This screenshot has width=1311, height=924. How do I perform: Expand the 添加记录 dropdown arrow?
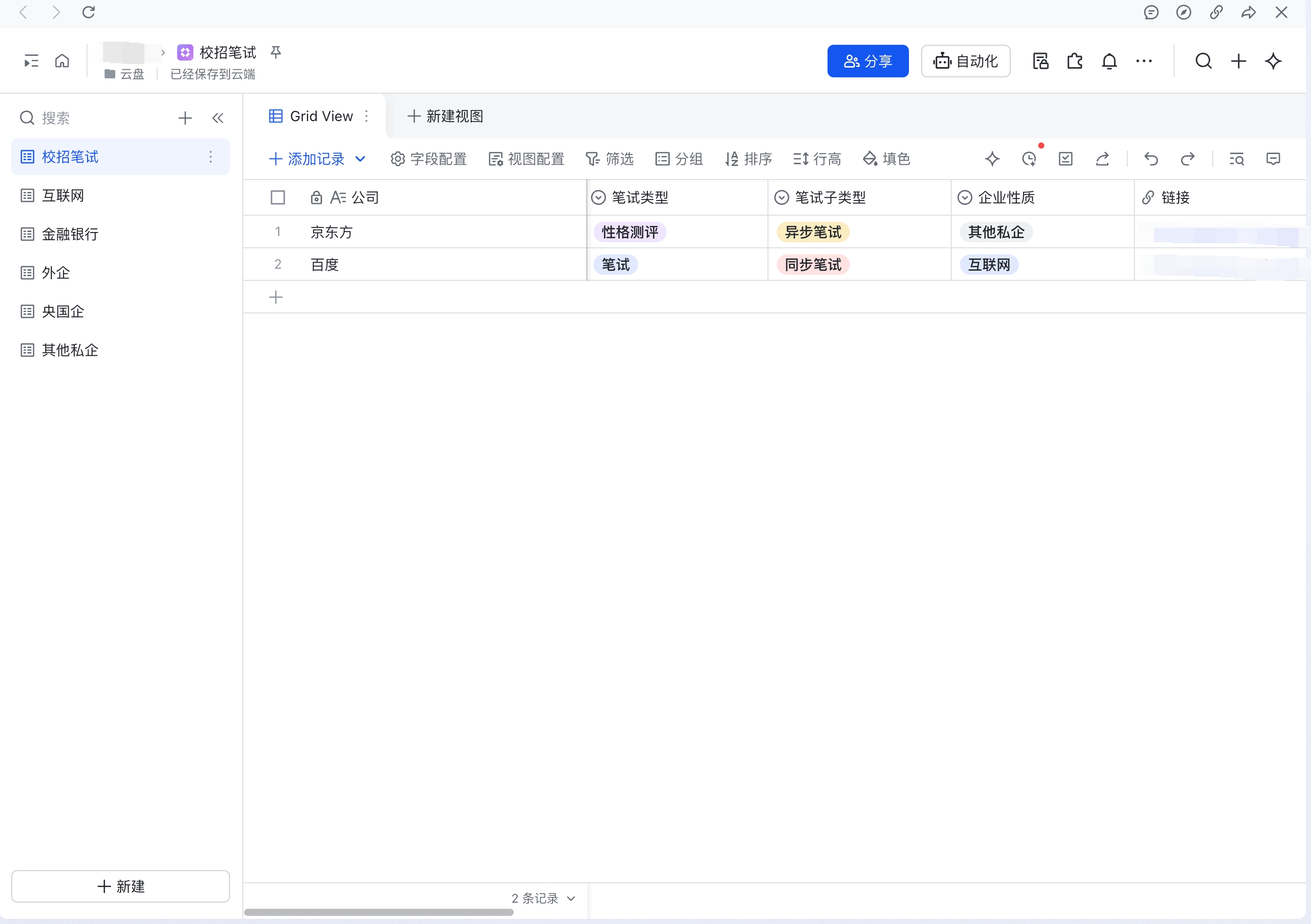click(360, 159)
